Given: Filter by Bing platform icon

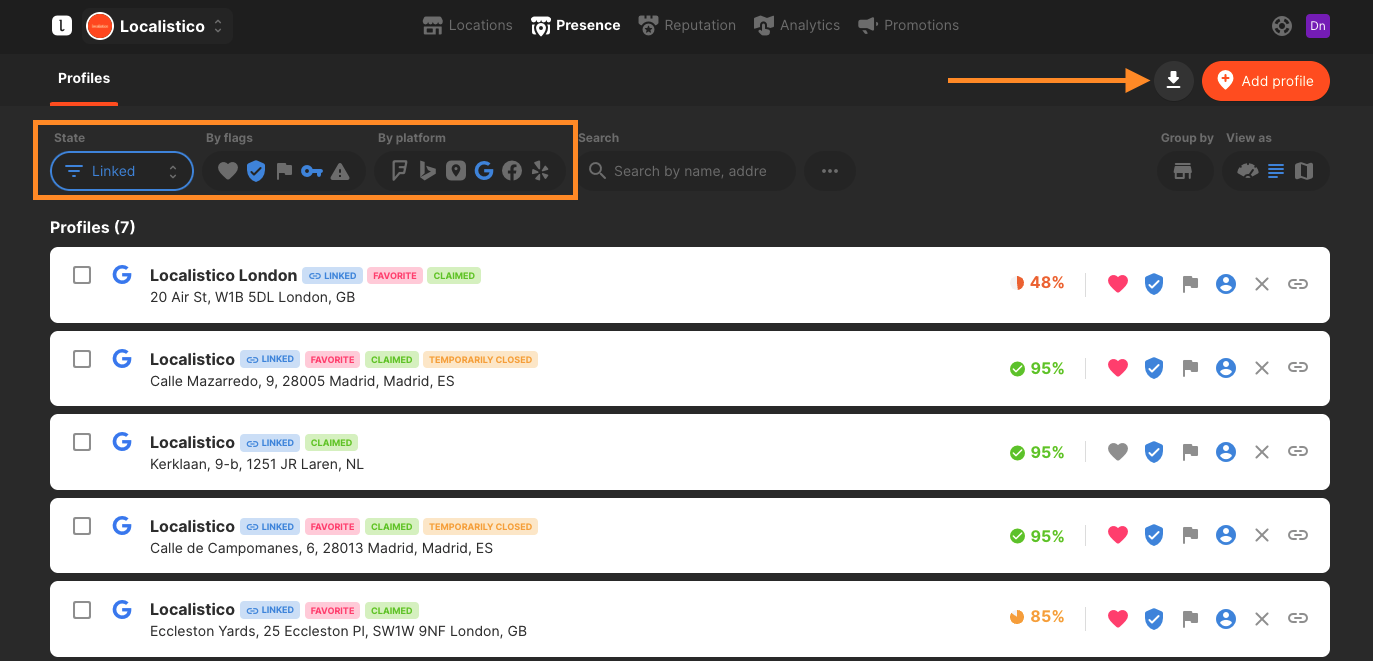Looking at the screenshot, I should pyautogui.click(x=428, y=171).
